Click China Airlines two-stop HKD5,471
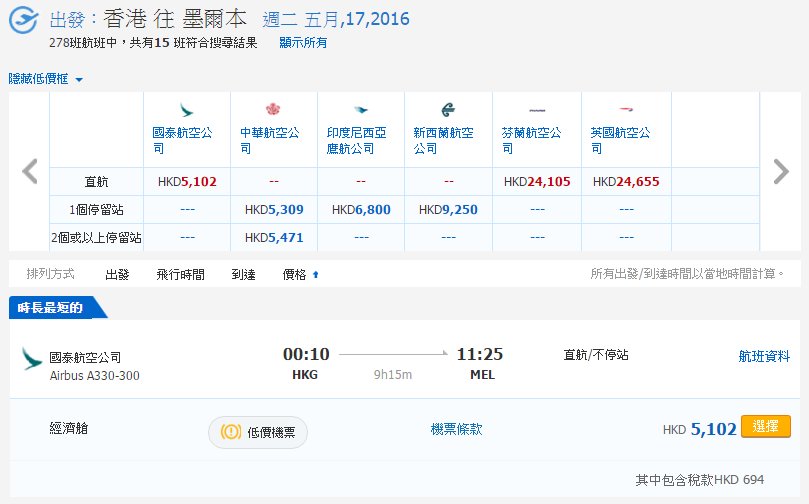809x504 pixels. 274,237
